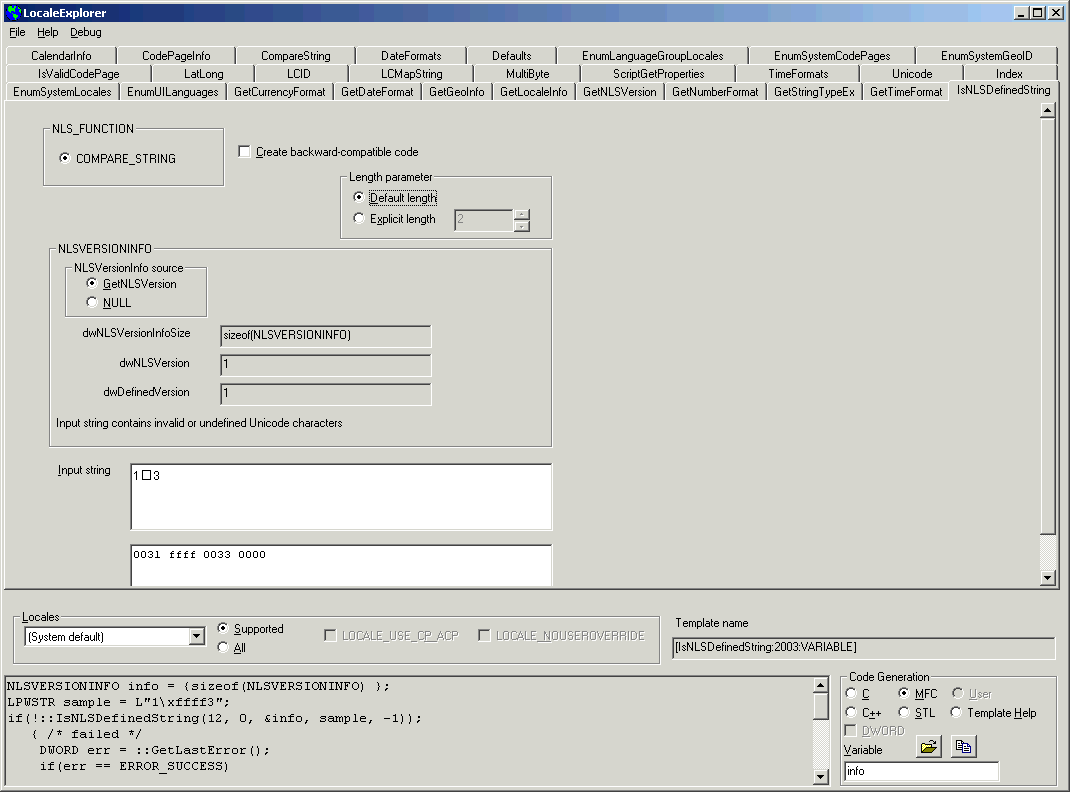Open the Locales dropdown list
Image resolution: width=1070 pixels, height=792 pixels.
197,636
